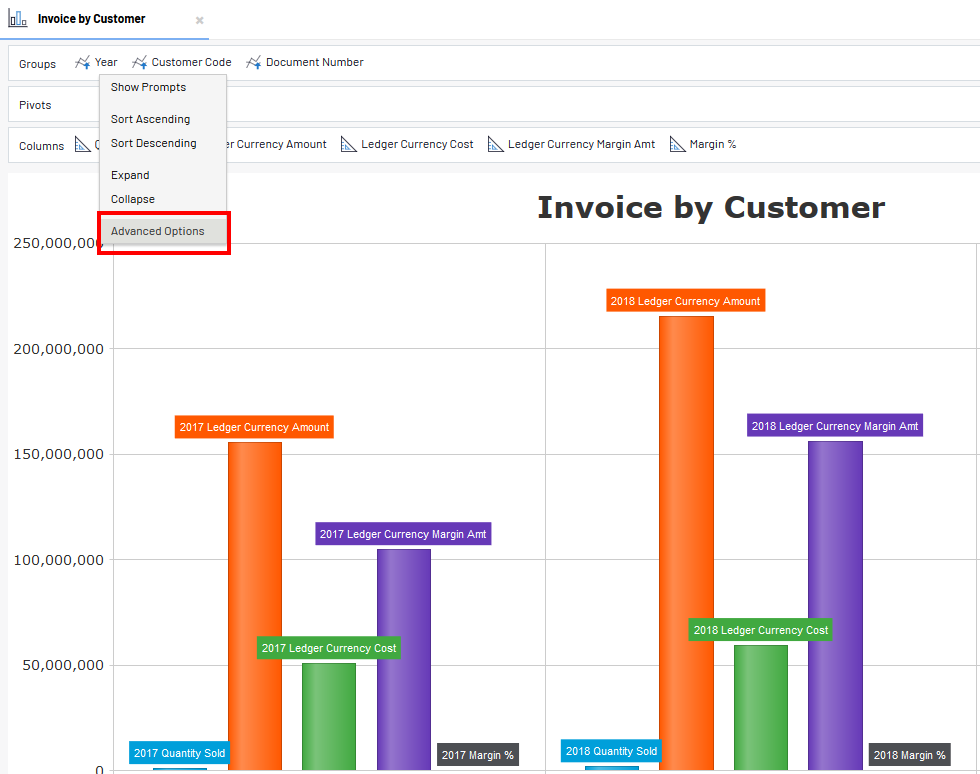
Task: Click the purple 2017 Ledger Currency Margin bar
Action: tap(404, 660)
